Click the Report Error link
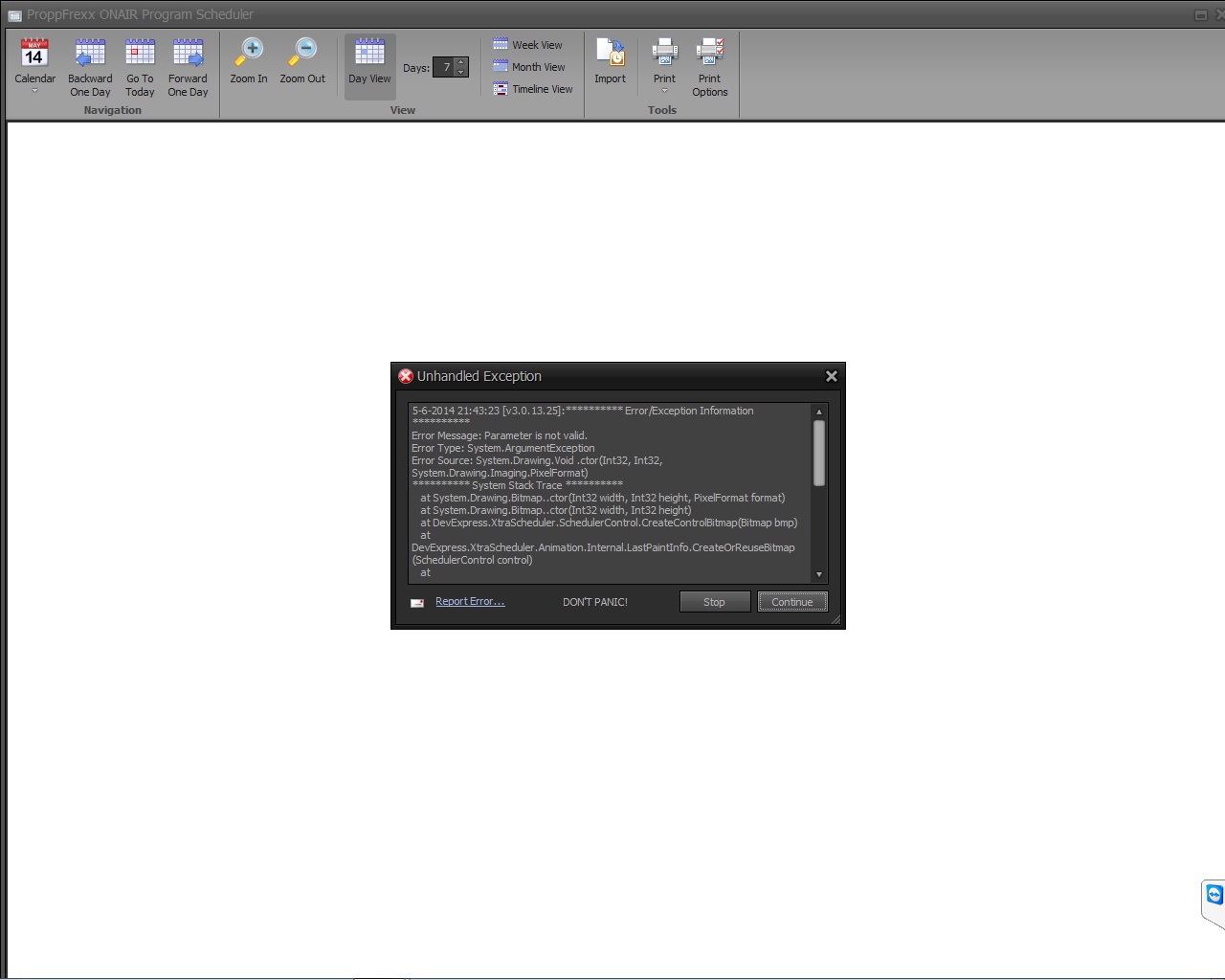This screenshot has height=980, width=1225. point(470,601)
